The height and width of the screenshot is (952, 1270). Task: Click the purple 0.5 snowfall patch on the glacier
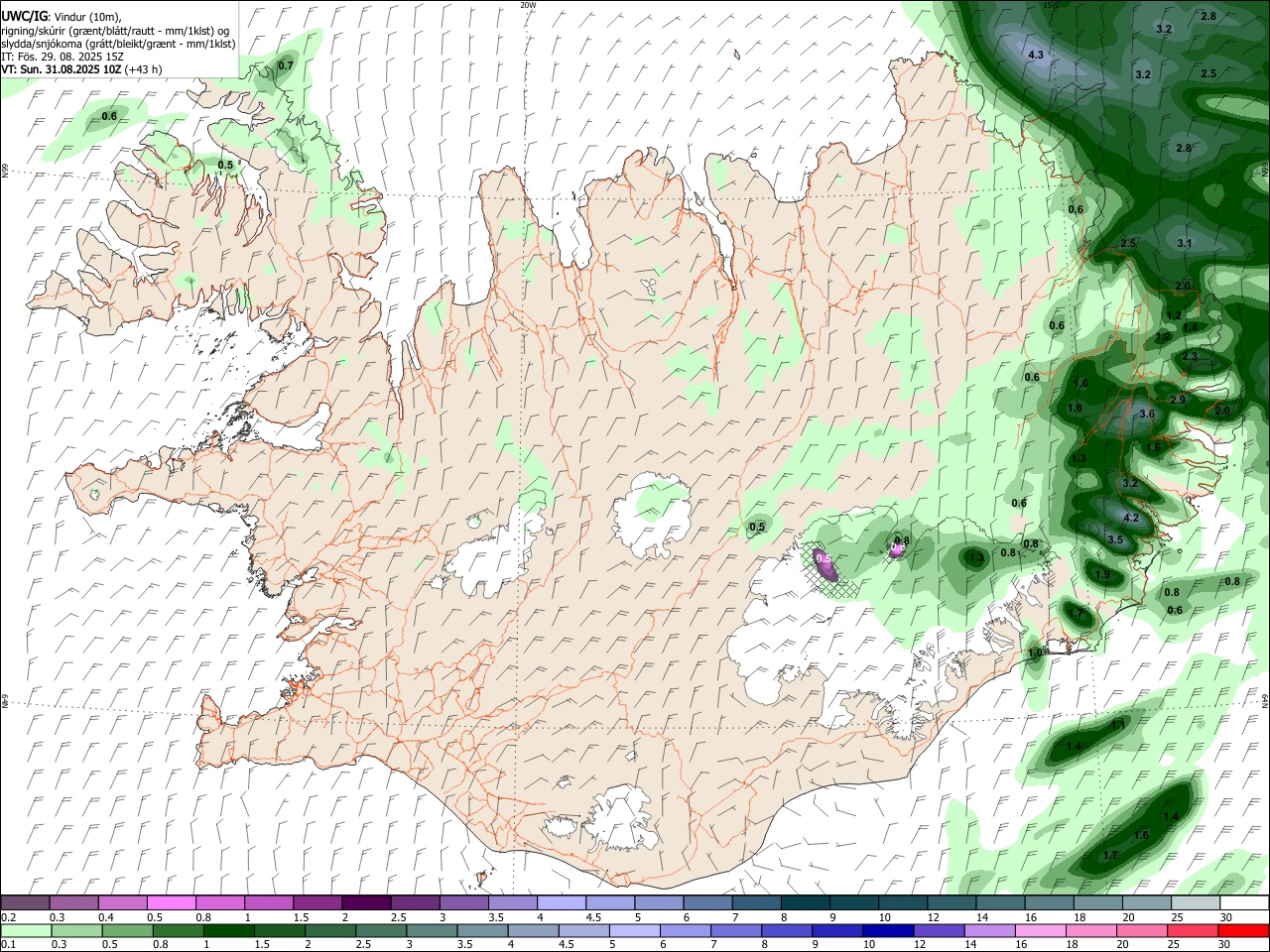coord(825,562)
